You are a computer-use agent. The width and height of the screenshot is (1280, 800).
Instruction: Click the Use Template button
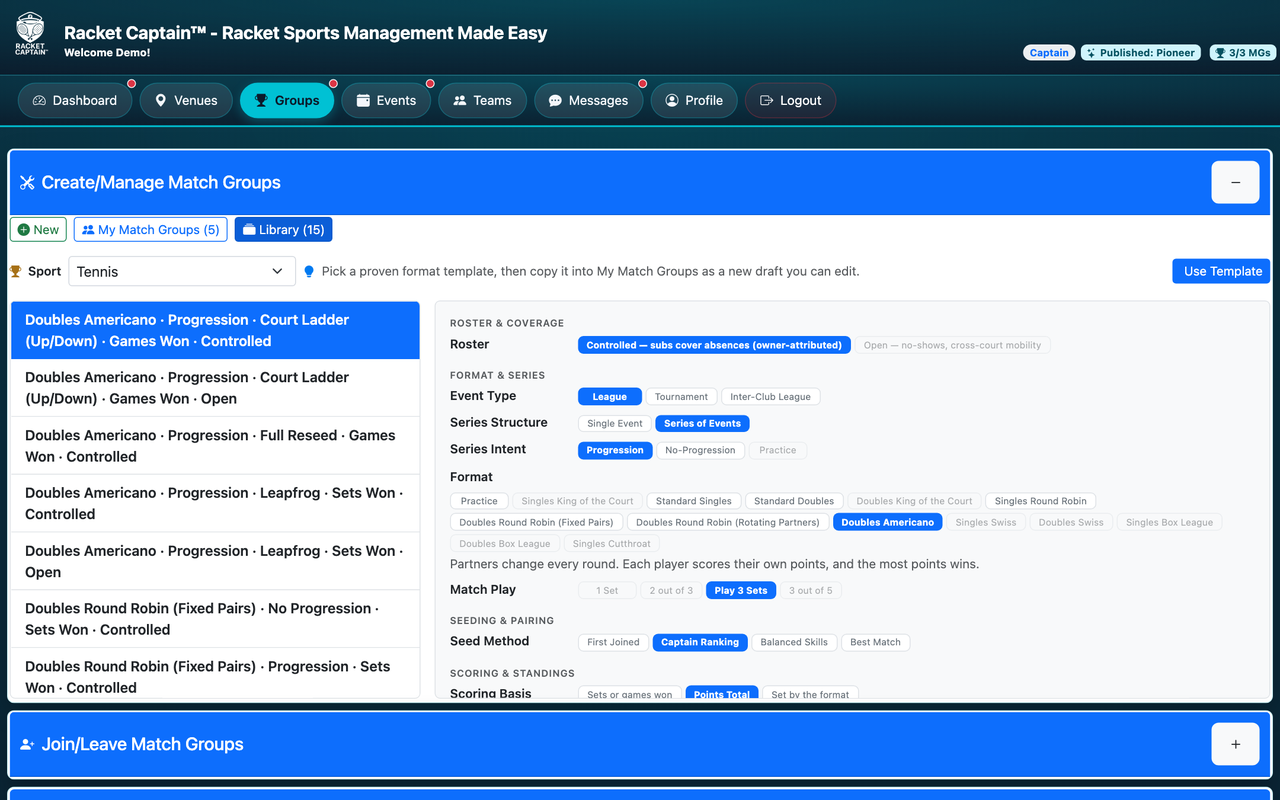[1222, 271]
